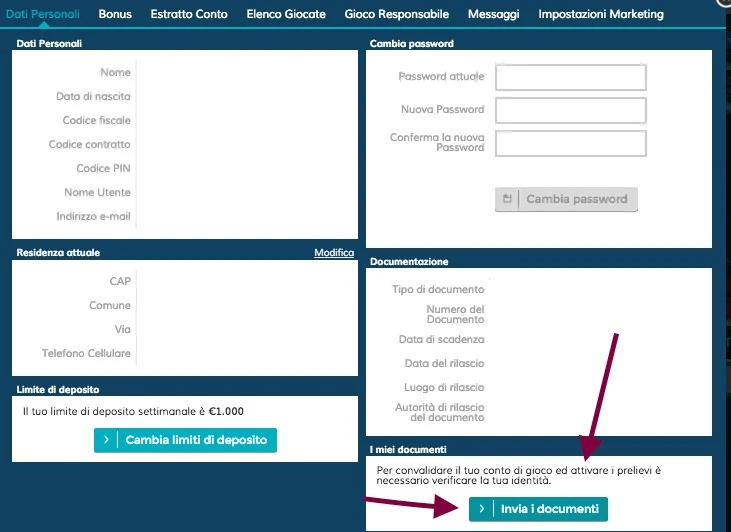The image size is (731, 532).
Task: Click the weekly deposit limit €1.000 text
Action: [x=133, y=411]
